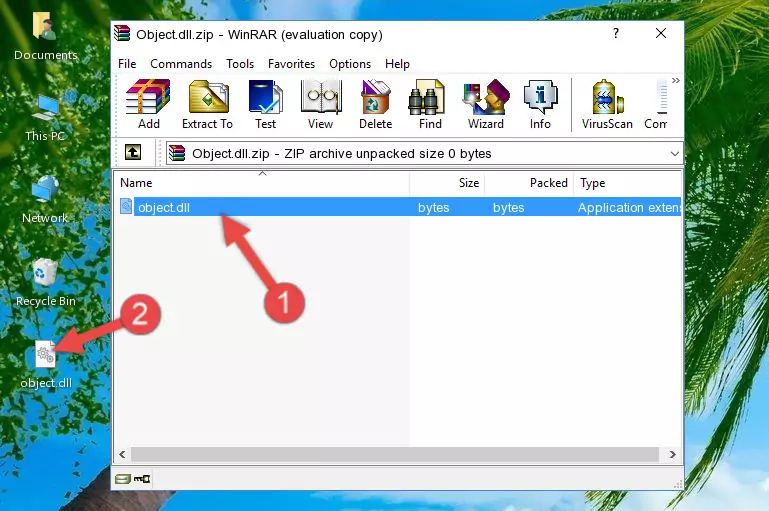Select the object.dll row in archive list
This screenshot has width=769, height=511.
point(398,207)
